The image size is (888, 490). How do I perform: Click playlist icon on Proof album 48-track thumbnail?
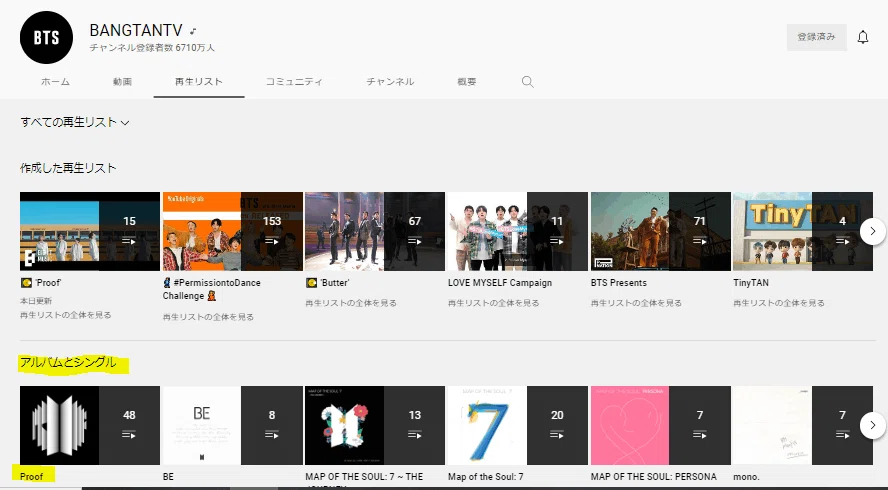coord(129,434)
